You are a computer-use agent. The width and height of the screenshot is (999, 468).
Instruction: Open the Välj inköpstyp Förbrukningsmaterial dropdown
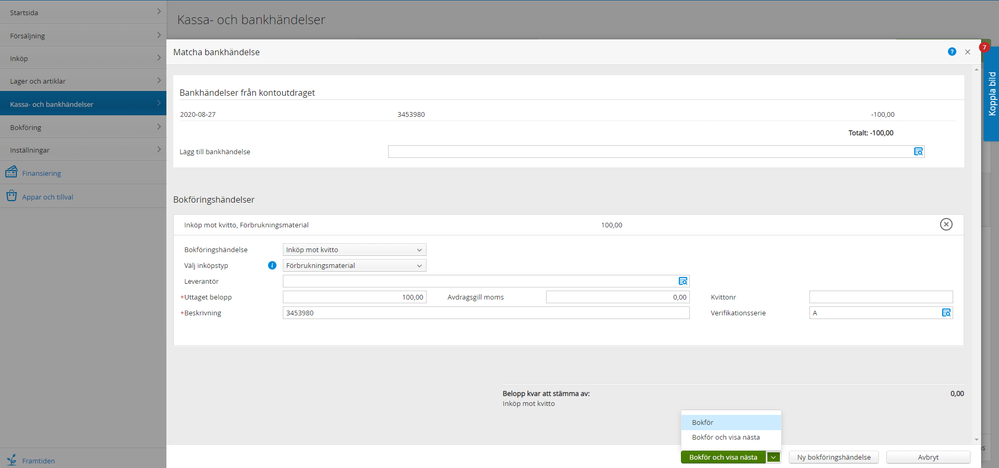tap(355, 266)
